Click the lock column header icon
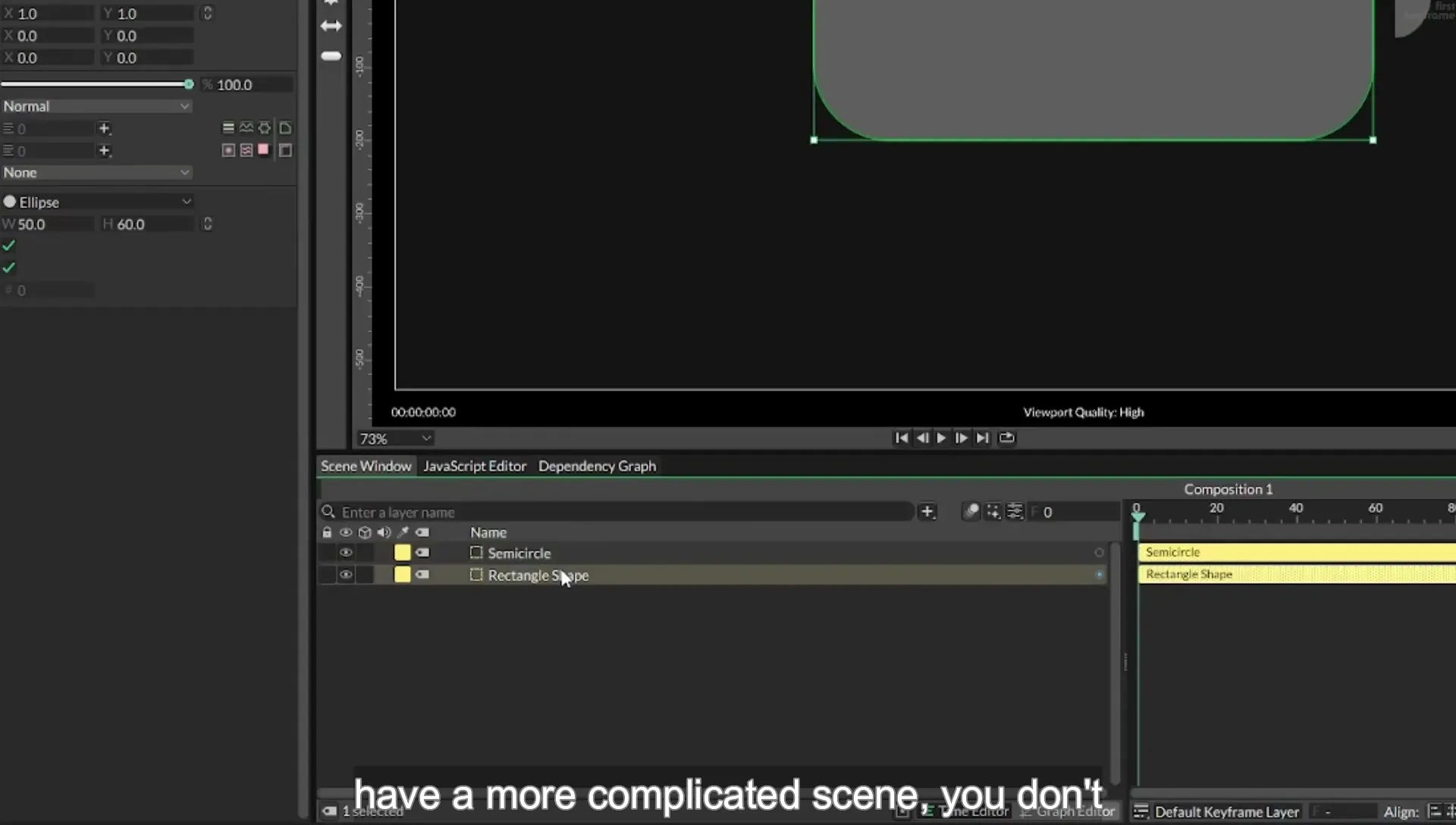 point(327,532)
